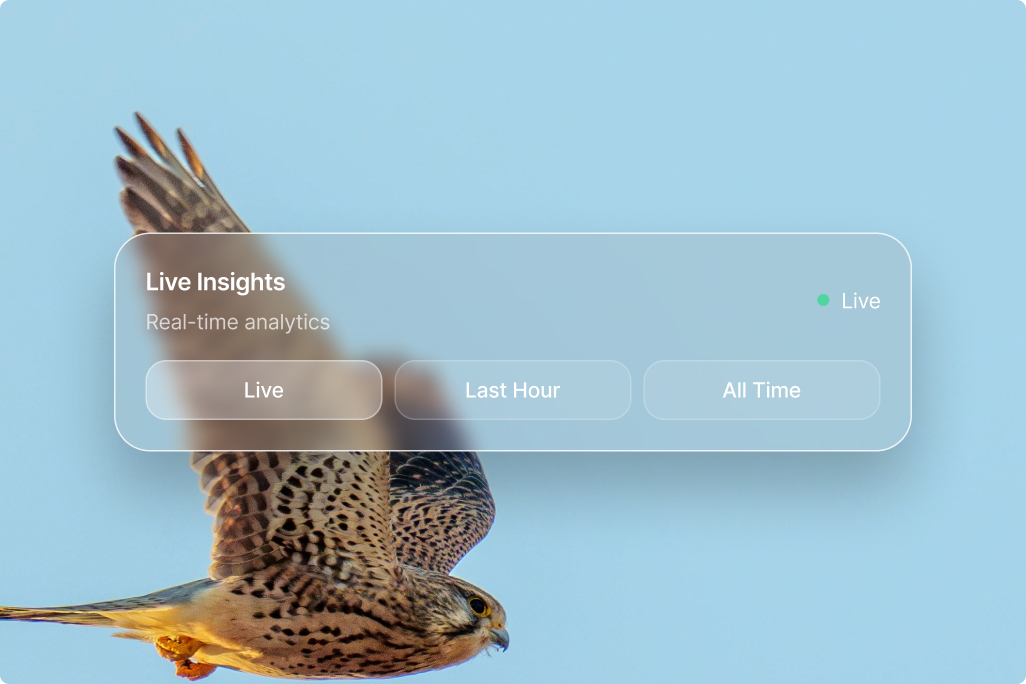This screenshot has width=1026, height=684.
Task: Click the kestrel's hooked beak
Action: [x=499, y=637]
